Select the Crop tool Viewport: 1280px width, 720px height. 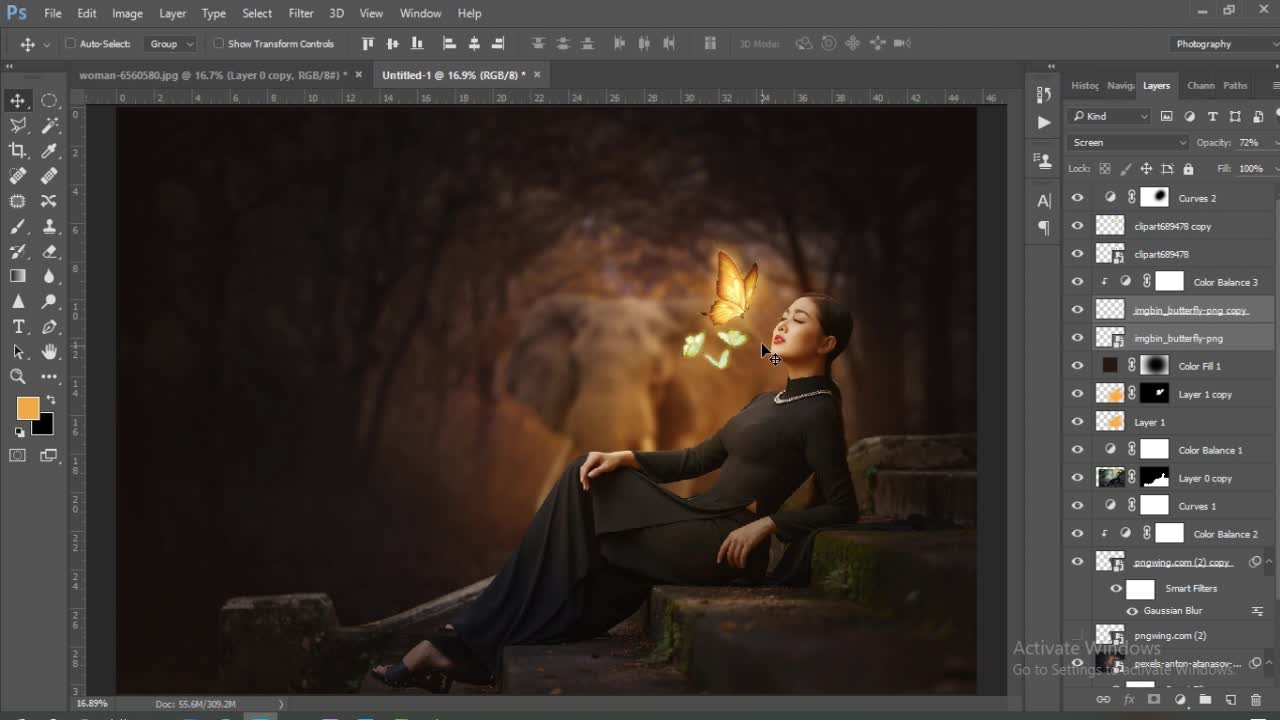(x=18, y=151)
